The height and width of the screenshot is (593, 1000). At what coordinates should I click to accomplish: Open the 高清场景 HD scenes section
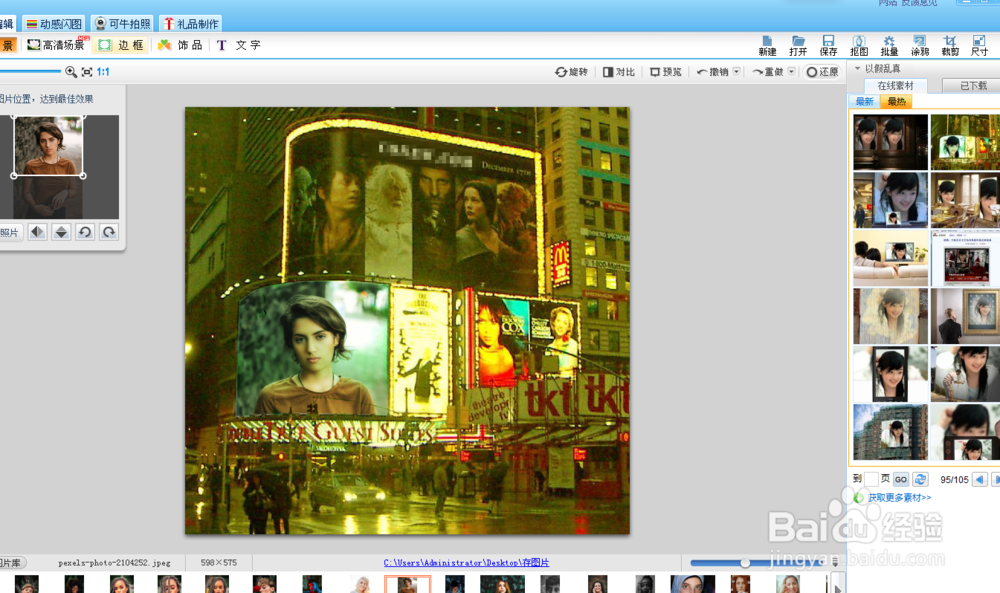coord(56,45)
